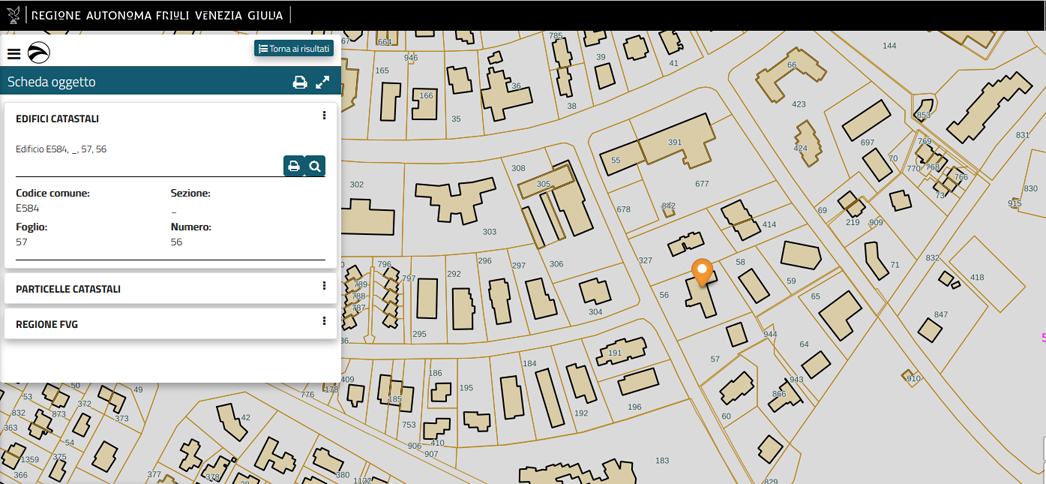
Task: Open Edifici Catastali options menu
Action: [324, 116]
